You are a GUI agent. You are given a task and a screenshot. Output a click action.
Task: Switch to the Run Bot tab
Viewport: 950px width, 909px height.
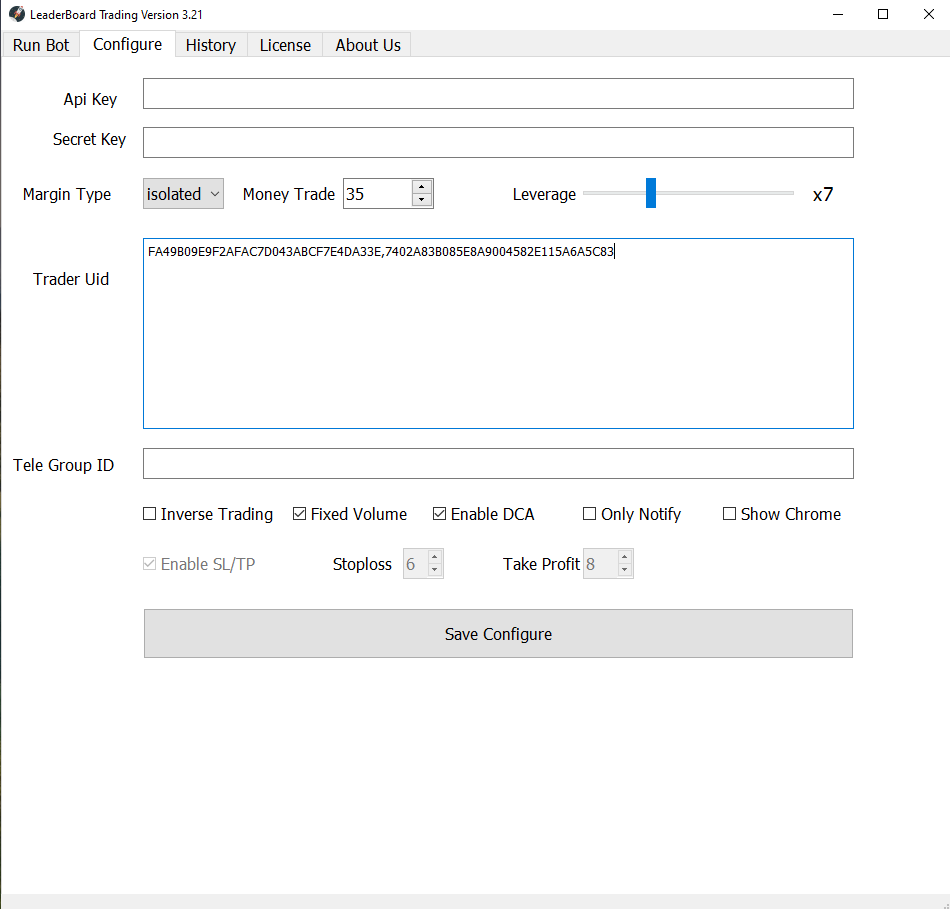[41, 45]
